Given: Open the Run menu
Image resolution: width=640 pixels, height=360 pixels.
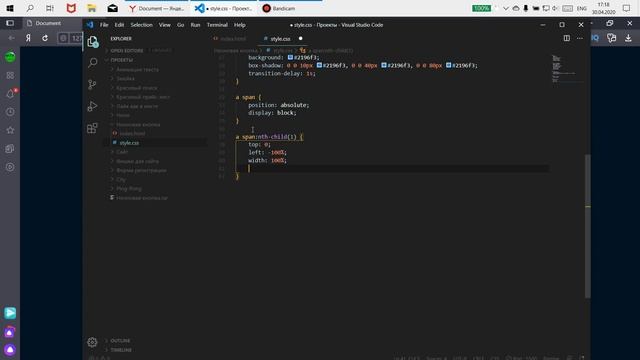Looking at the screenshot, I should tap(196, 25).
